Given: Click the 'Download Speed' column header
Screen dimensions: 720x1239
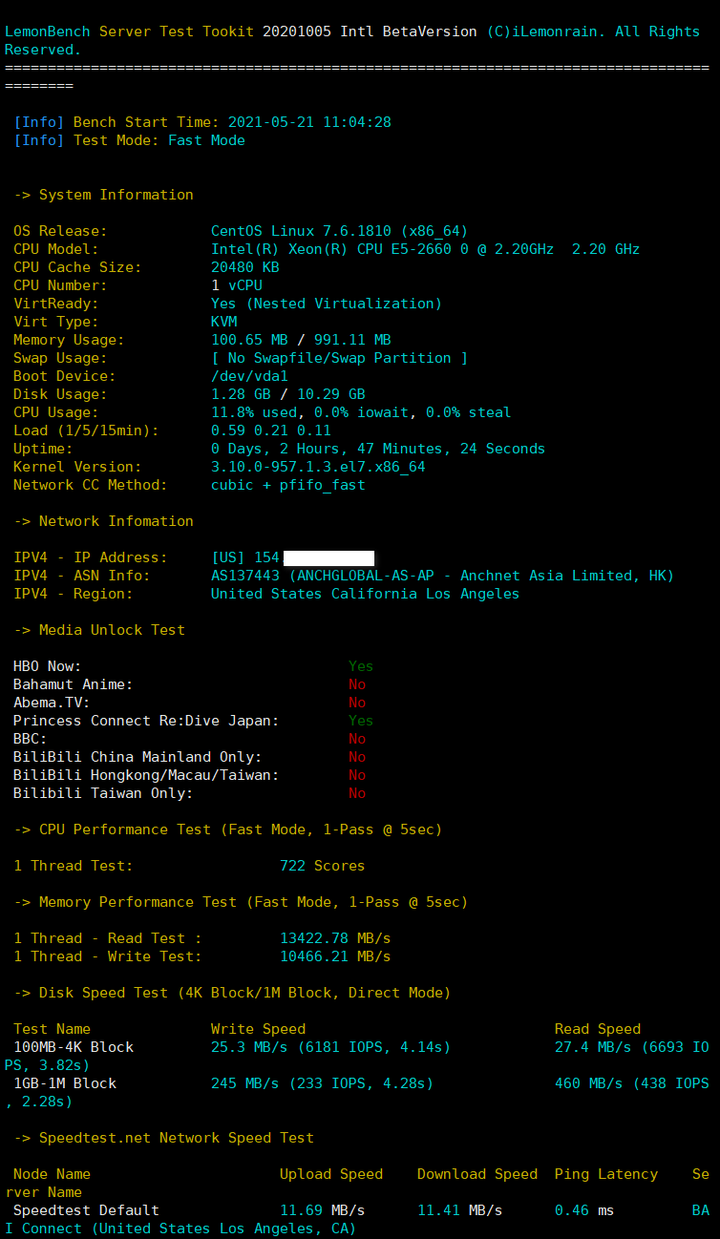Looking at the screenshot, I should tap(477, 1174).
